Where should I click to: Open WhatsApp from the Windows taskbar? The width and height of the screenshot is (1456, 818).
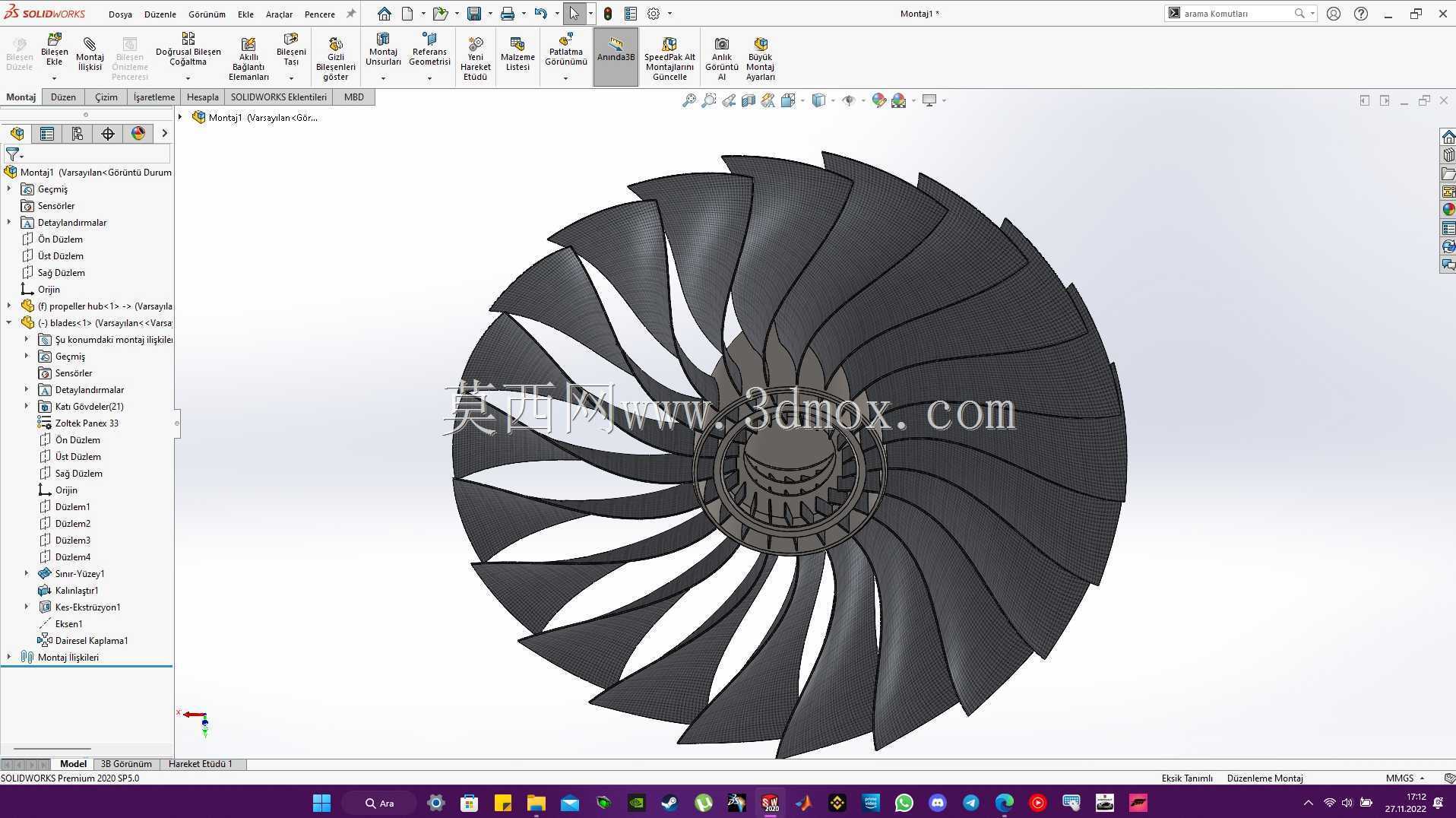coord(904,803)
